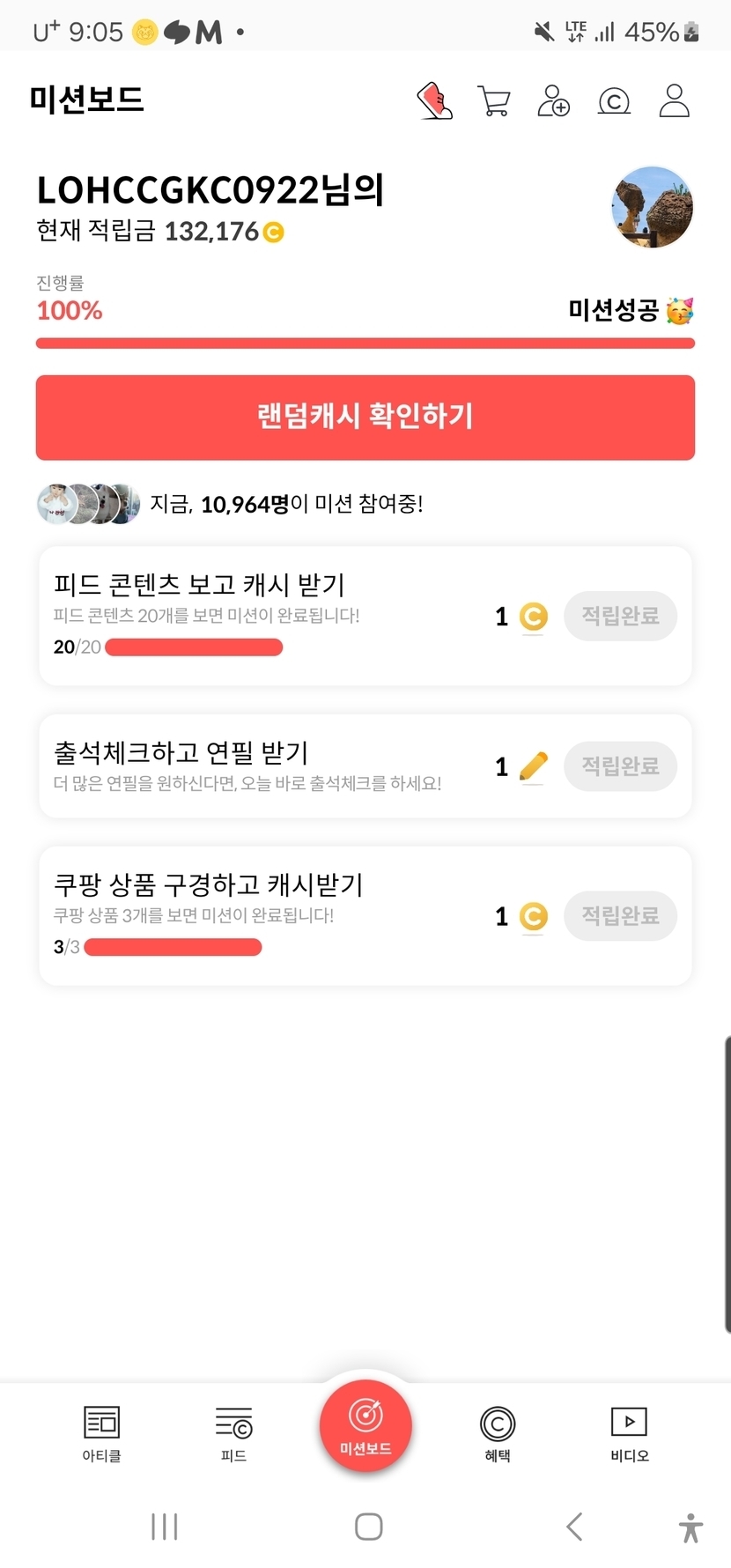
Task: Select the center 미션보드 tab button
Action: pyautogui.click(x=365, y=1424)
